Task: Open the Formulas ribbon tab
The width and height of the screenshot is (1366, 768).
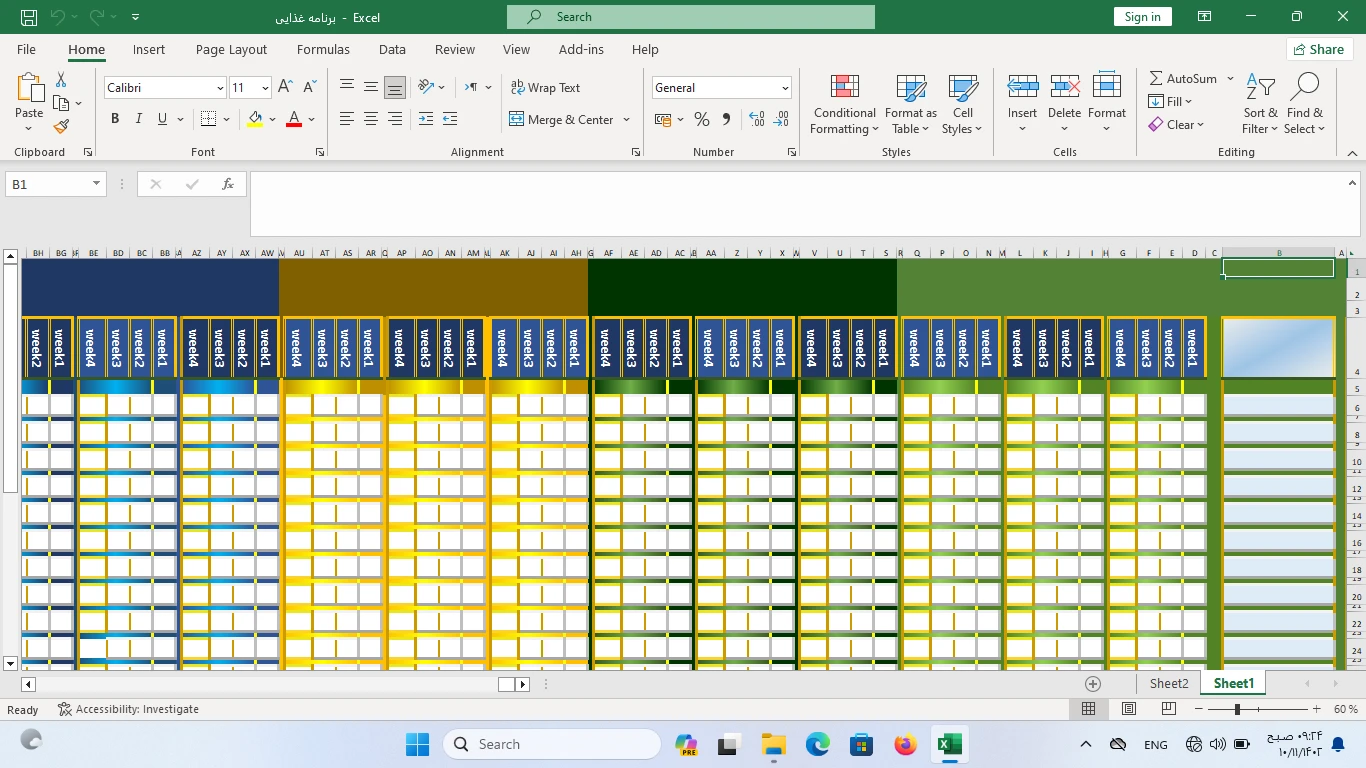Action: tap(323, 49)
